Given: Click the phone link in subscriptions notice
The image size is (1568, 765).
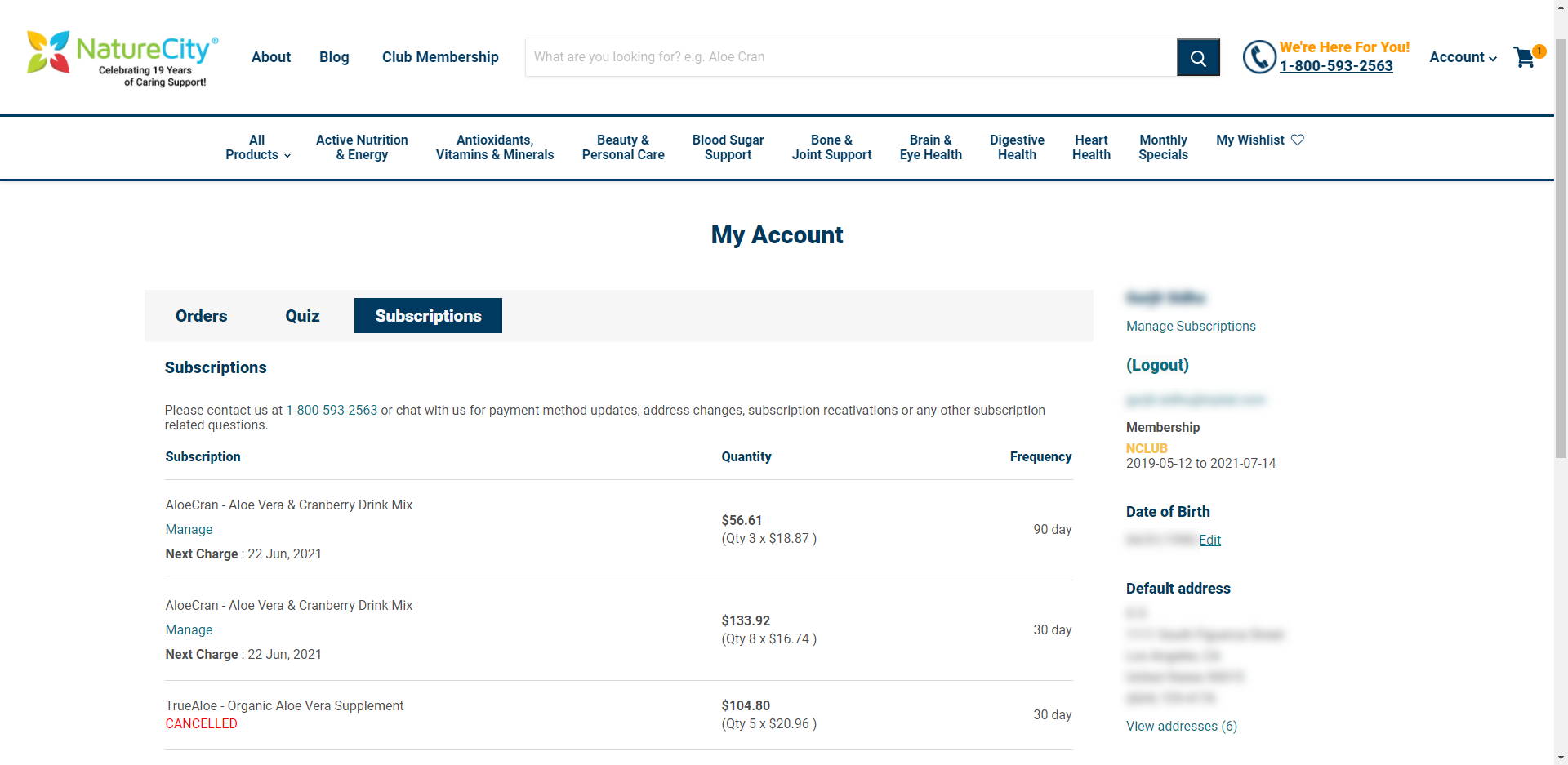Looking at the screenshot, I should pos(332,410).
